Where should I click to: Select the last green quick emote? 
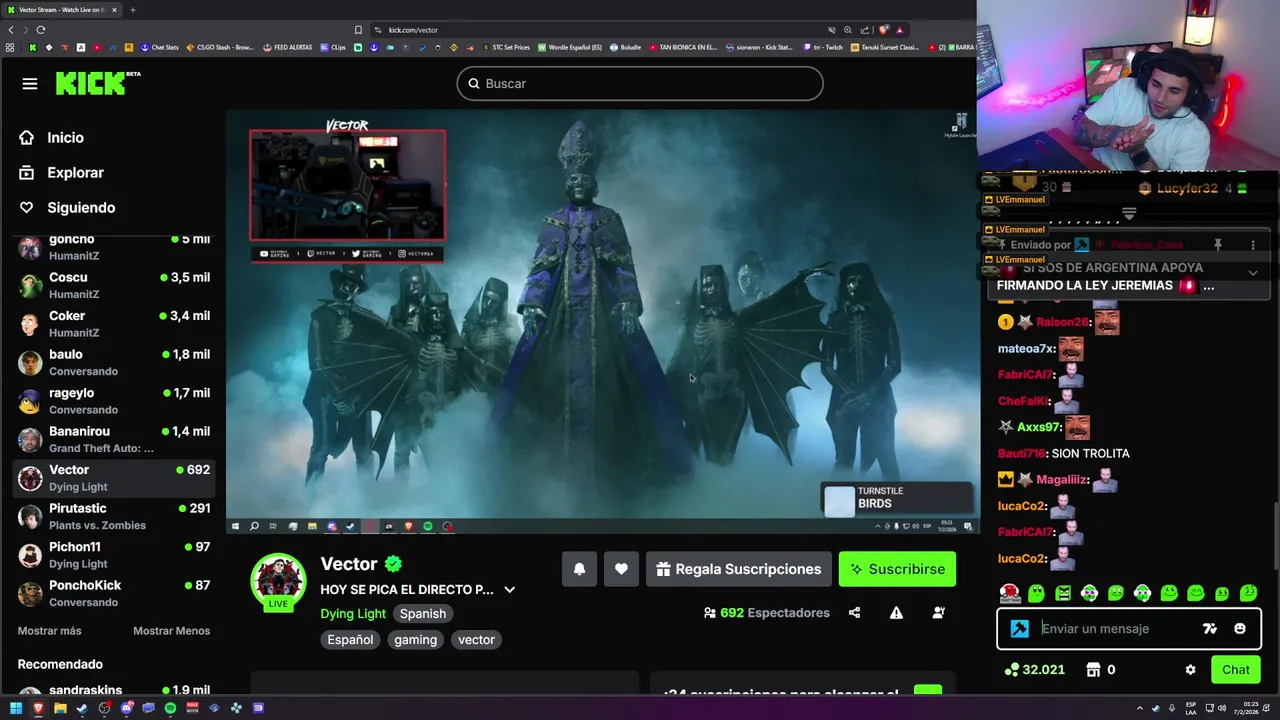click(x=1248, y=593)
